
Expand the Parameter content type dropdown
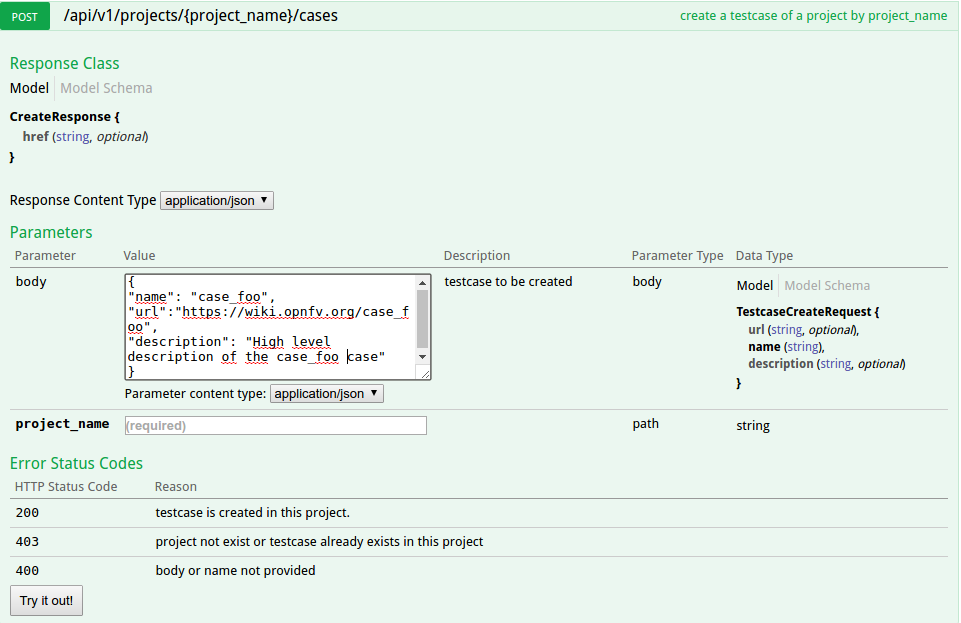pos(326,394)
